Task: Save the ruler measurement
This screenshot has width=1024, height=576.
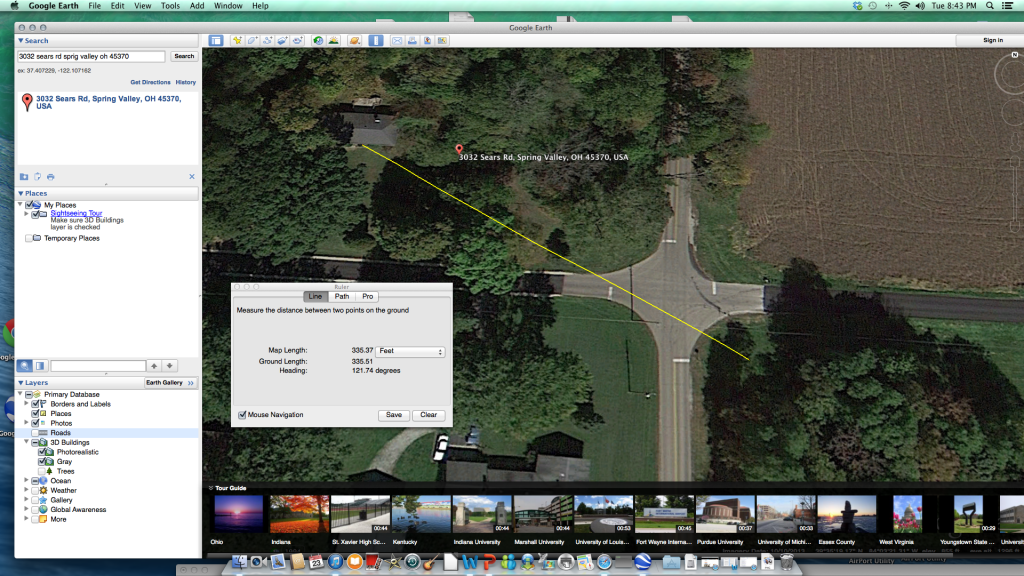Action: (394, 415)
